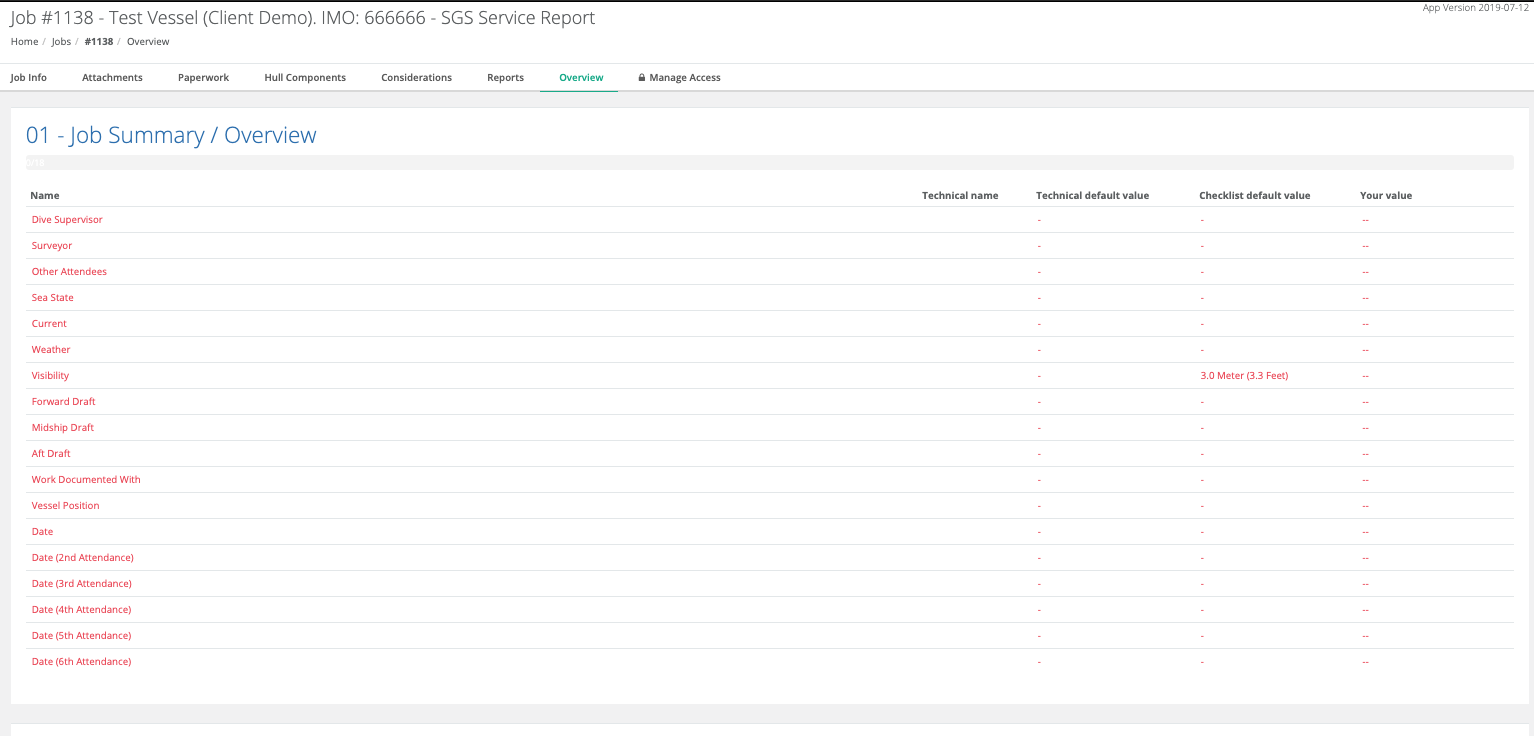Click the Visibility checklist default value
Screen dimensions: 1534x736
(x=1244, y=375)
